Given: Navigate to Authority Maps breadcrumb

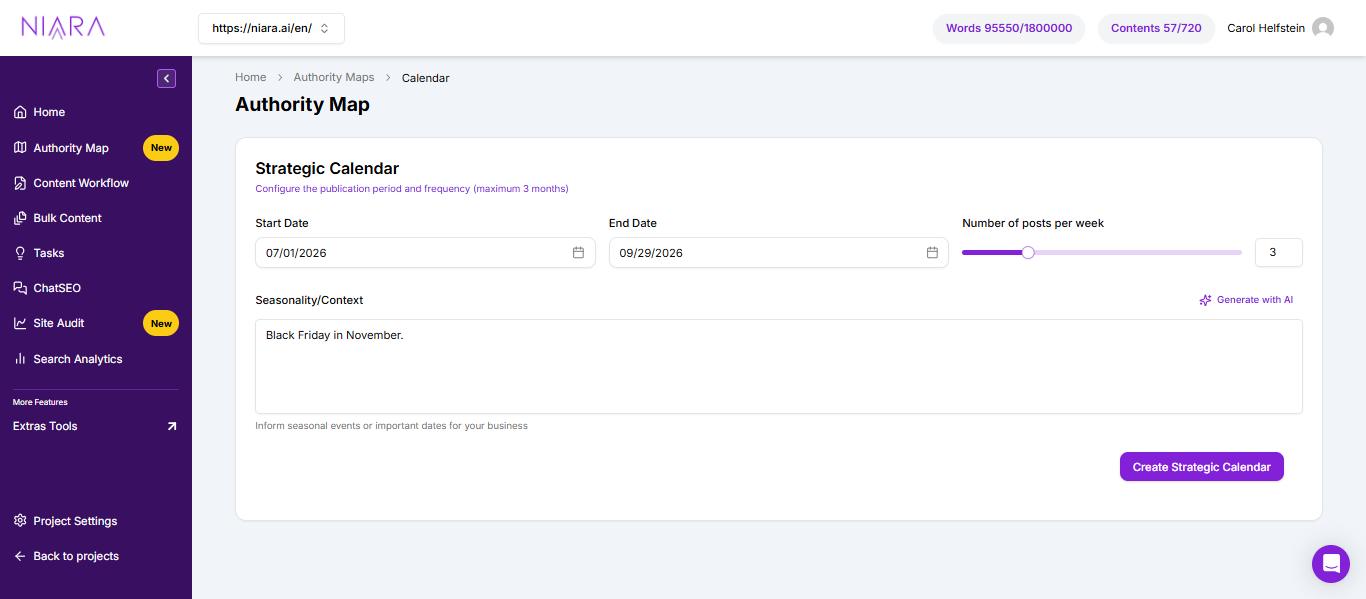Looking at the screenshot, I should click(333, 77).
